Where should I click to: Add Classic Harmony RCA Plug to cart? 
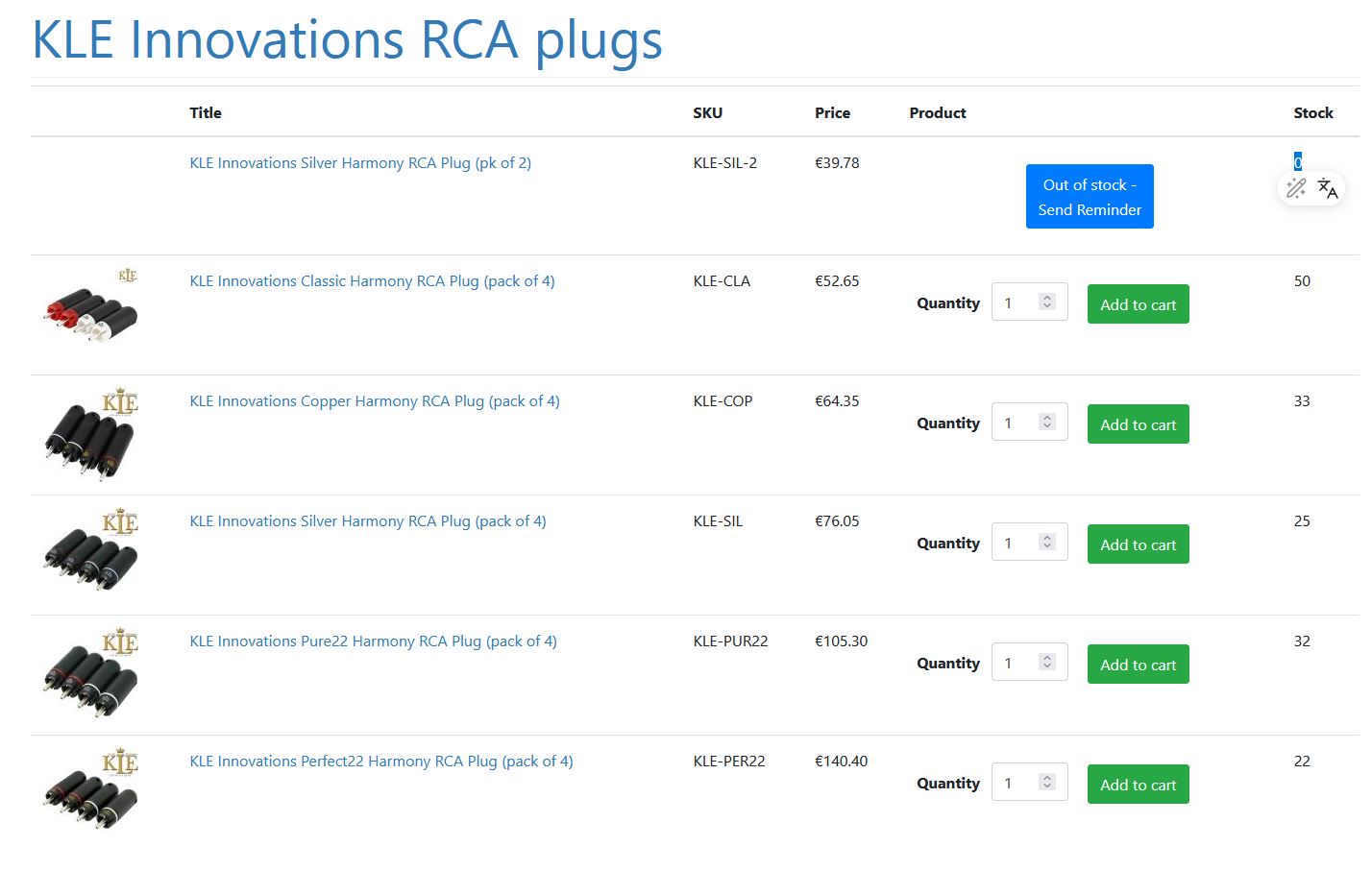click(x=1139, y=304)
